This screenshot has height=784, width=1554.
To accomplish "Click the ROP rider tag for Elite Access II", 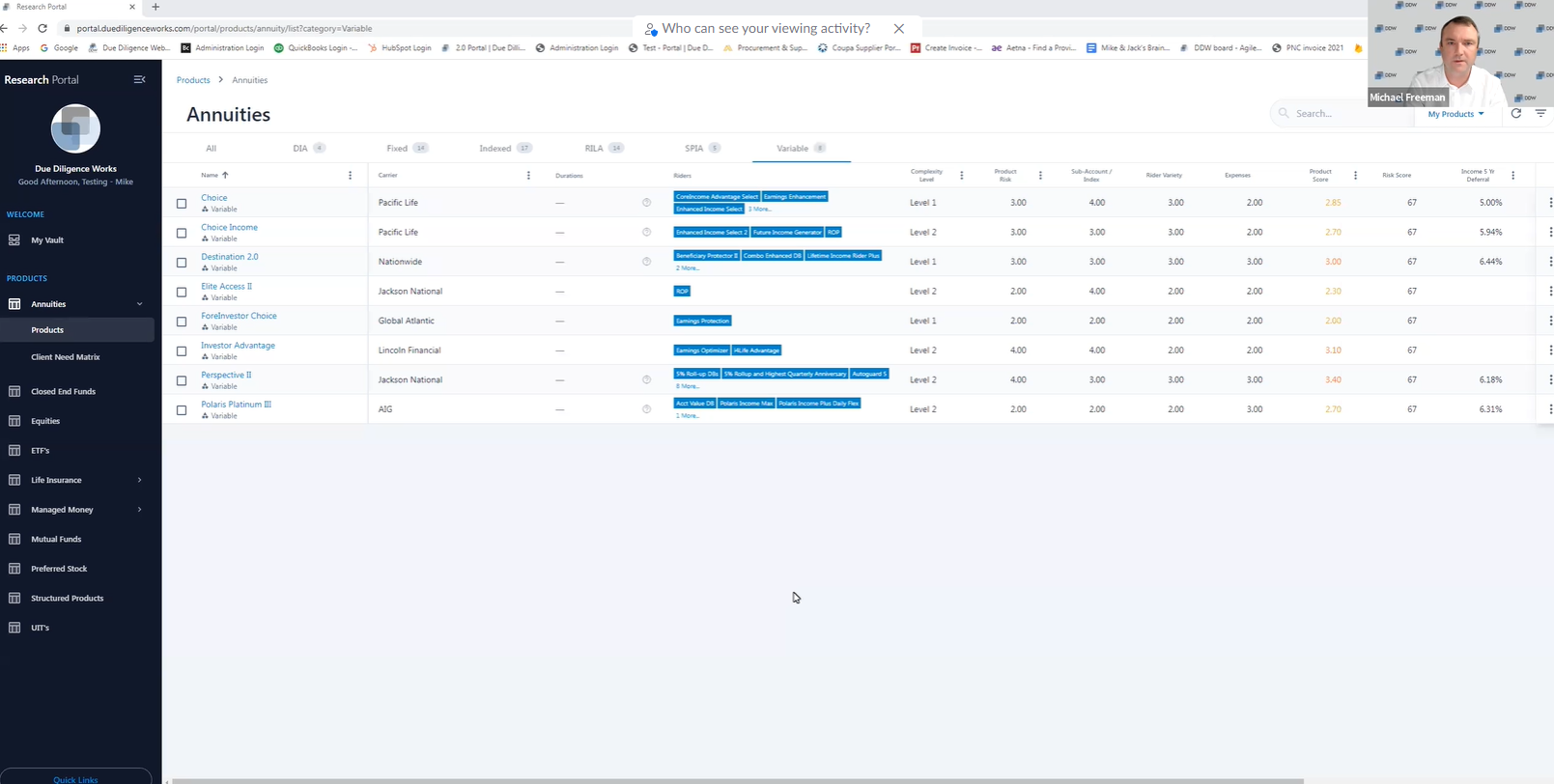I will (682, 291).
